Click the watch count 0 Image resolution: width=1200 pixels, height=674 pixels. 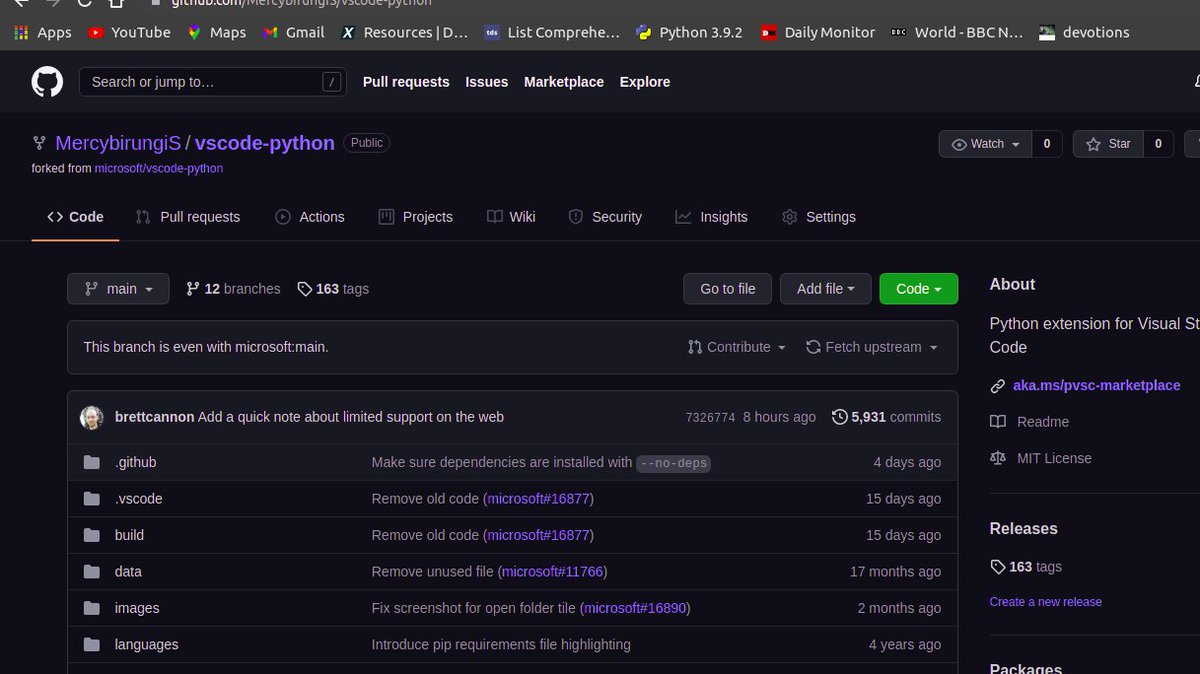[1046, 144]
